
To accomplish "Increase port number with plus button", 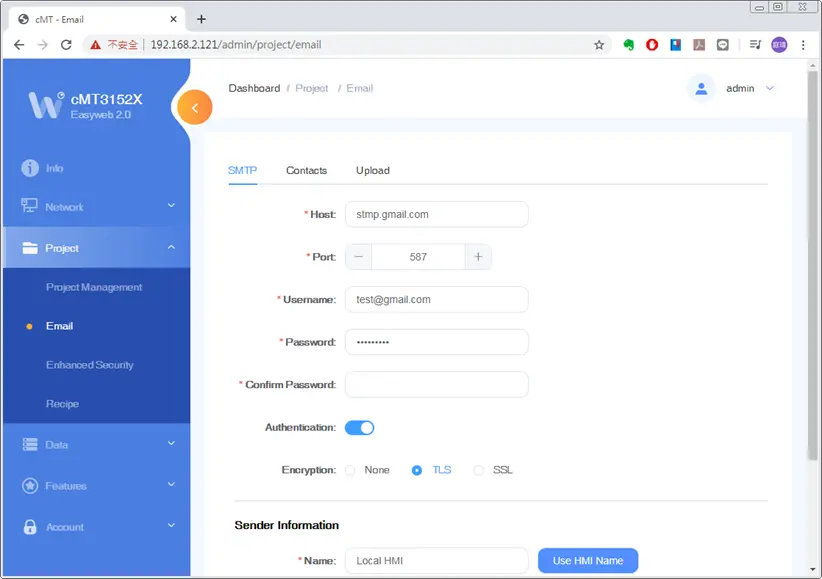I will (478, 257).
